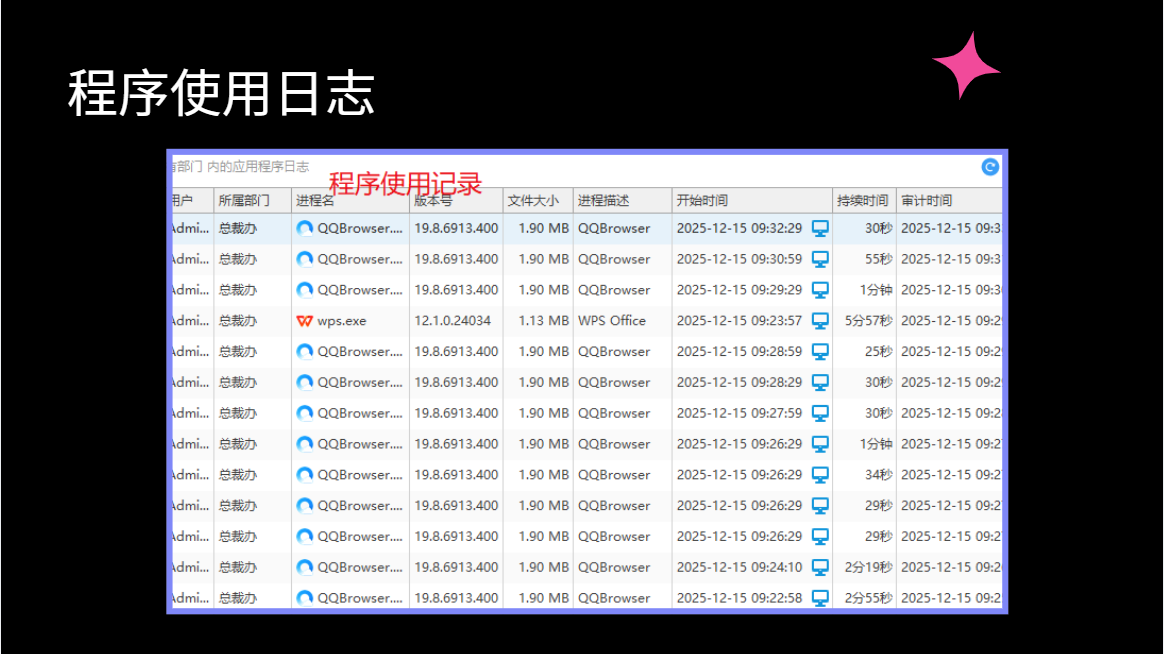Select version cell 12.1.0.24034
This screenshot has height=654, width=1164.
[x=453, y=321]
